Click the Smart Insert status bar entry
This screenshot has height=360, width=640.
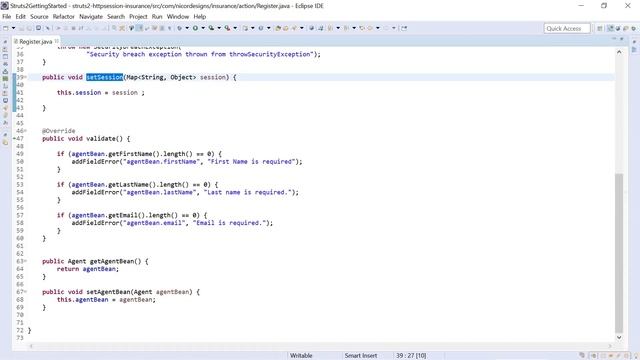(x=361, y=356)
